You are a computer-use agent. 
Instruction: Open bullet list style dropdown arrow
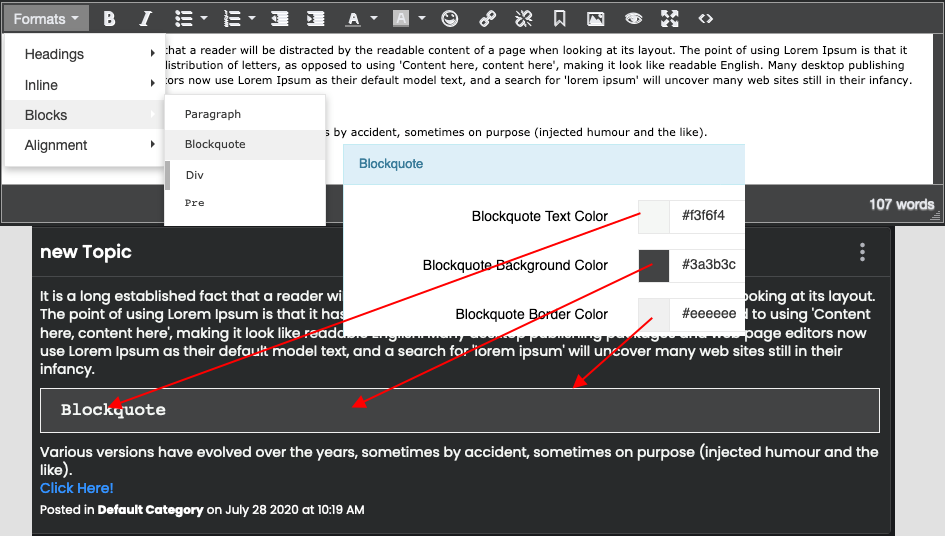click(x=204, y=19)
